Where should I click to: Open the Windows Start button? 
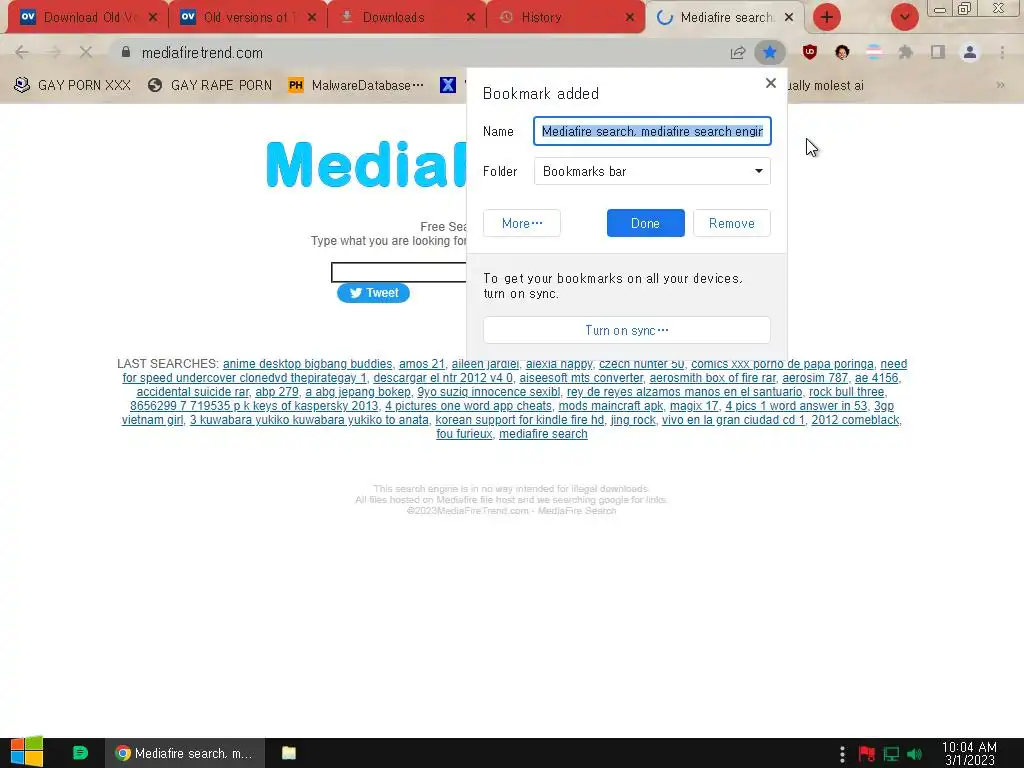click(27, 752)
